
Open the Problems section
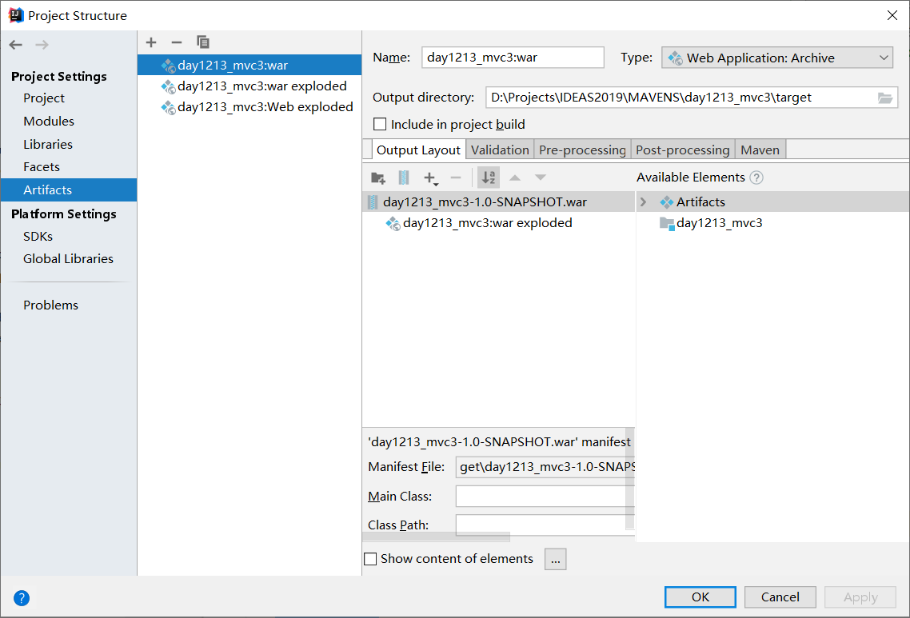pos(50,305)
